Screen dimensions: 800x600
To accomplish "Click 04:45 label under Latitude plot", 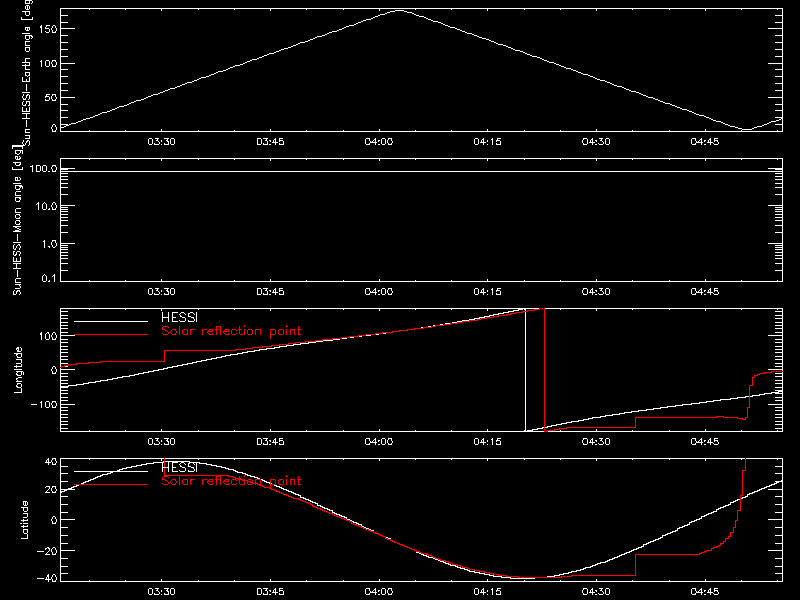I will [x=705, y=592].
